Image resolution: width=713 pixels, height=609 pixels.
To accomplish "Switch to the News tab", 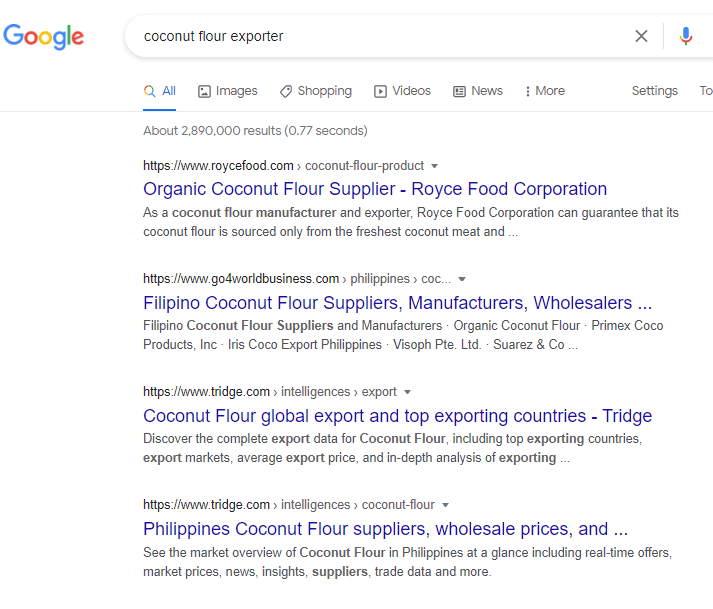I will tap(478, 91).
